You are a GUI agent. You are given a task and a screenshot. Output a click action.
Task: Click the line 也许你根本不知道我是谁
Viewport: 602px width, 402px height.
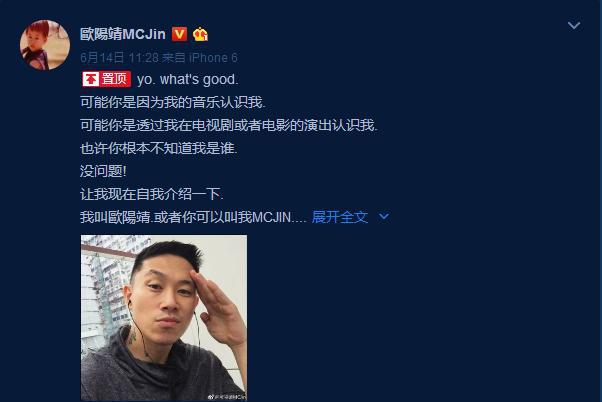159,148
